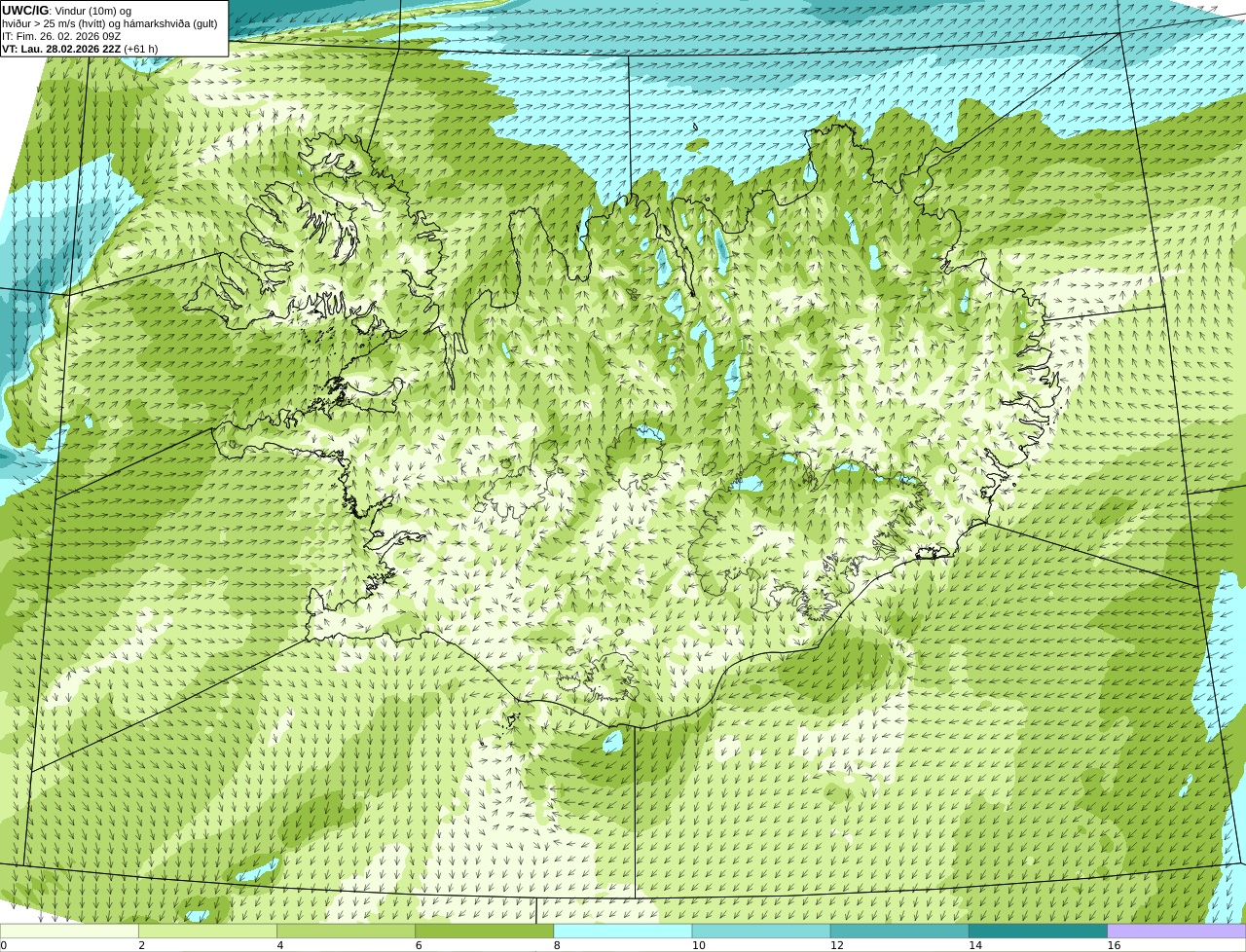Click the legend scale label "6"

(x=419, y=945)
